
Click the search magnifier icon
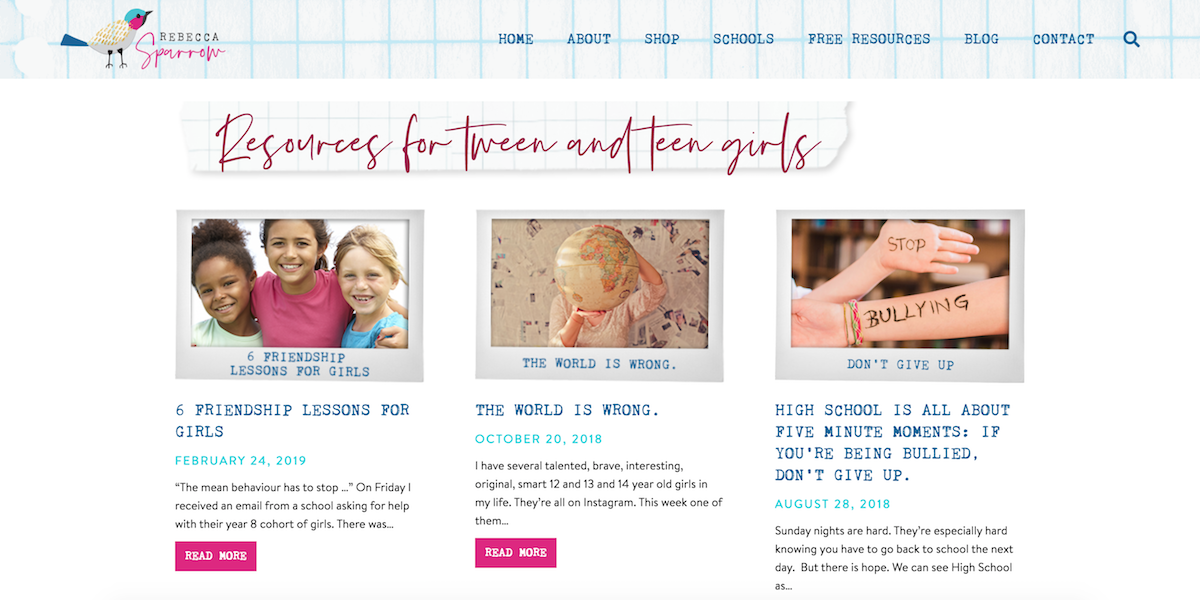pyautogui.click(x=1131, y=39)
